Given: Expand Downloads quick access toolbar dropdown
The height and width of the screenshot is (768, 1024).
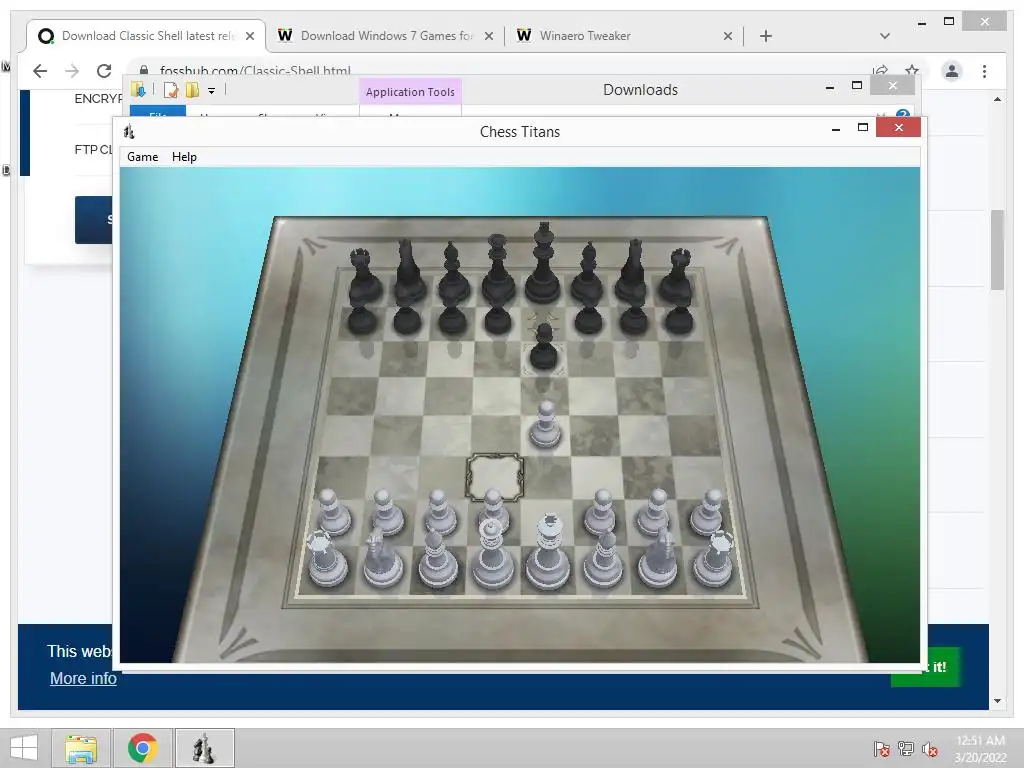Looking at the screenshot, I should (x=212, y=91).
